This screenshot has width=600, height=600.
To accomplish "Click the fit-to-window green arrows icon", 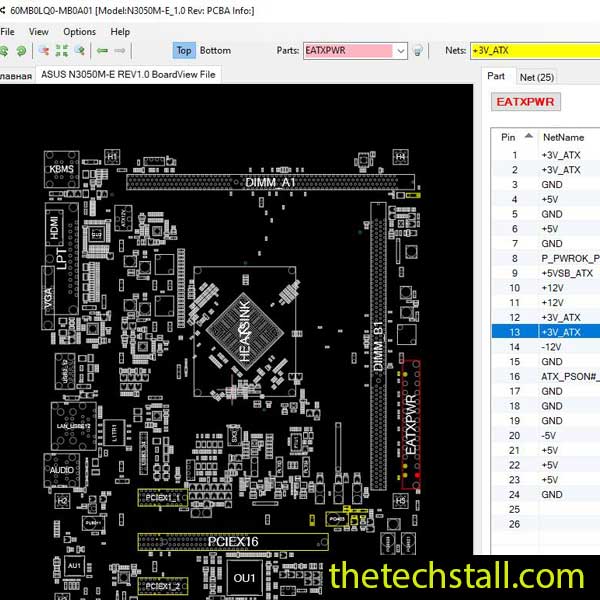I will (62, 51).
